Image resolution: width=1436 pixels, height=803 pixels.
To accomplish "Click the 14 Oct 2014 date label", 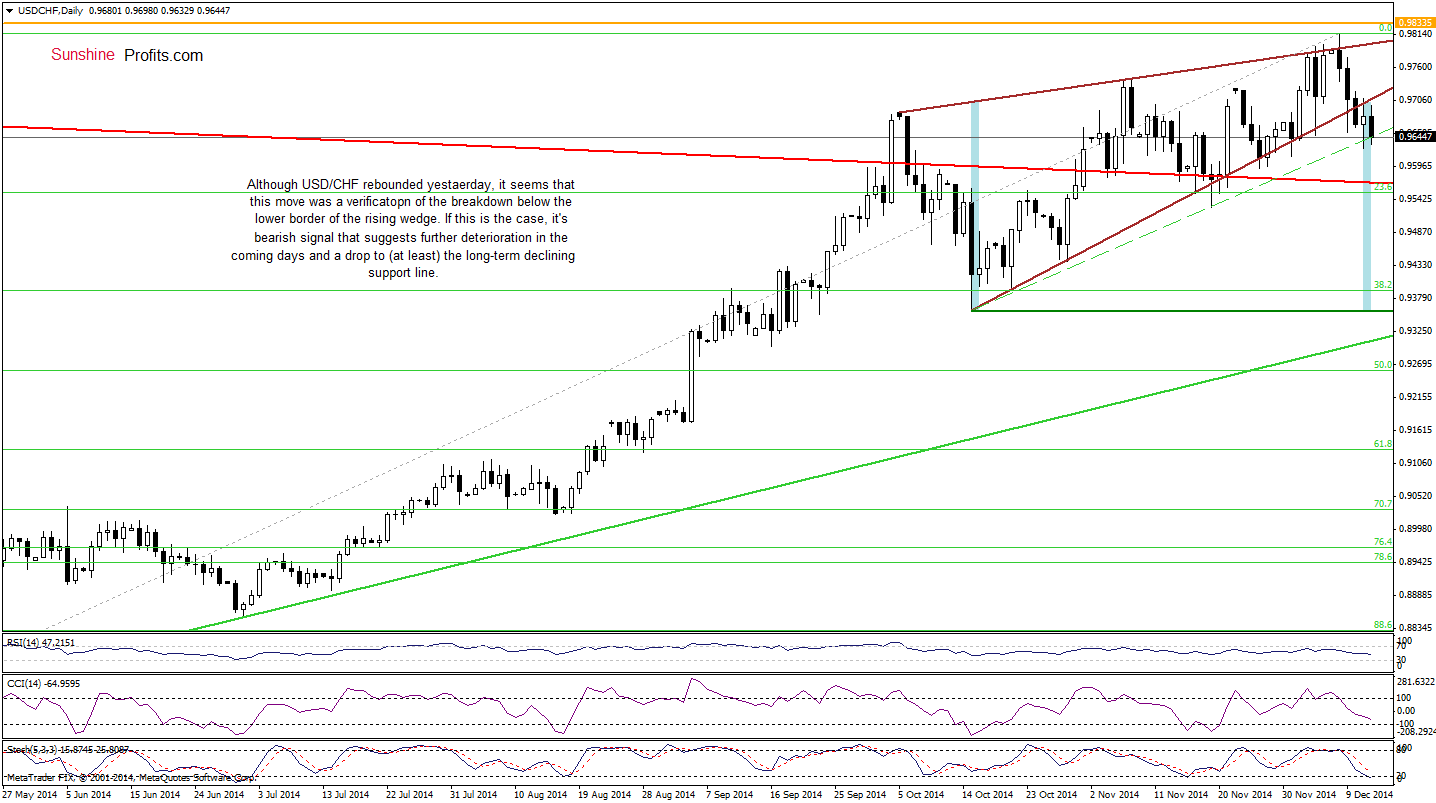I will coord(986,794).
